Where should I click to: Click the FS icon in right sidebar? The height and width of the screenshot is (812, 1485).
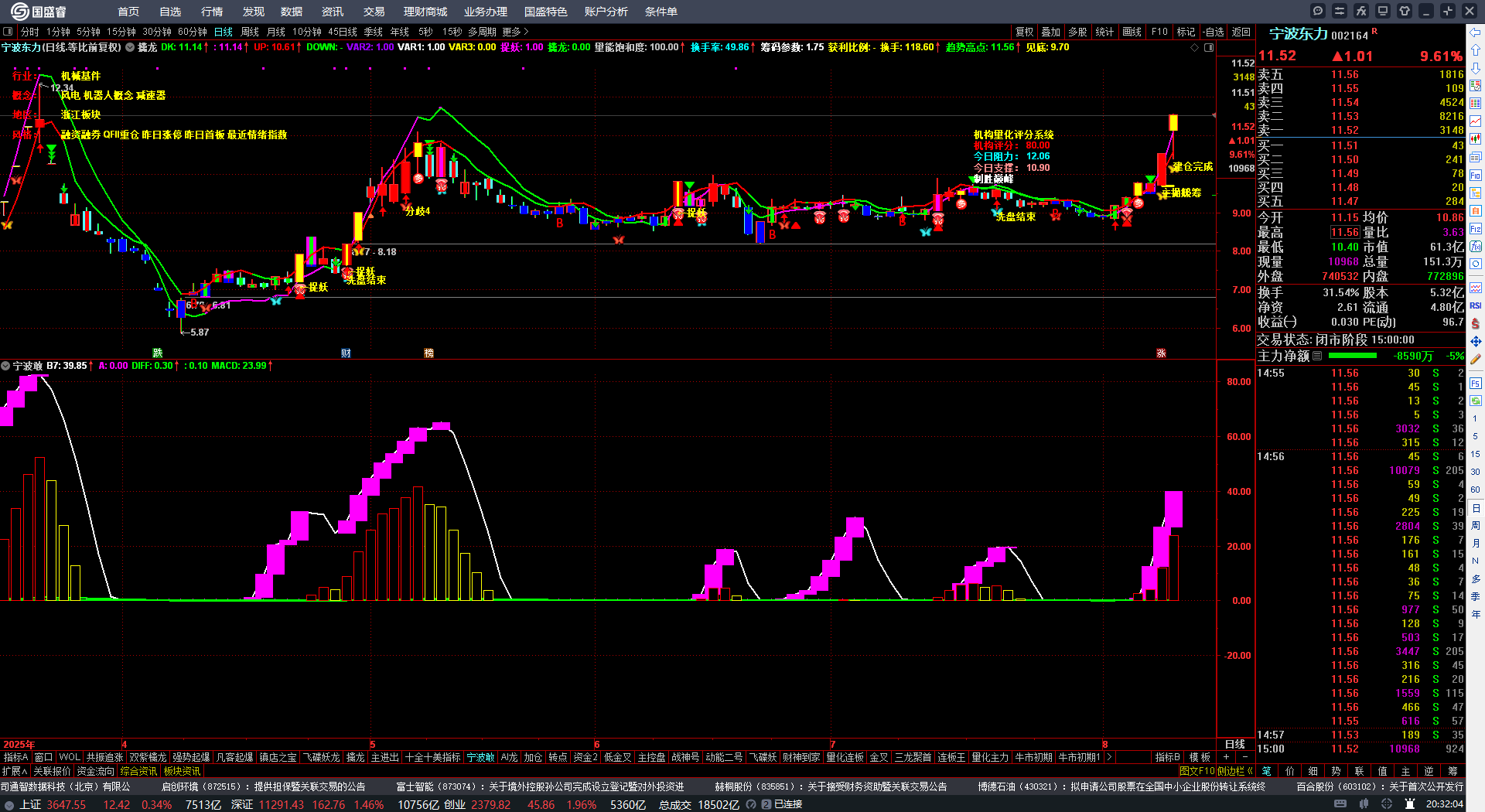(1476, 383)
